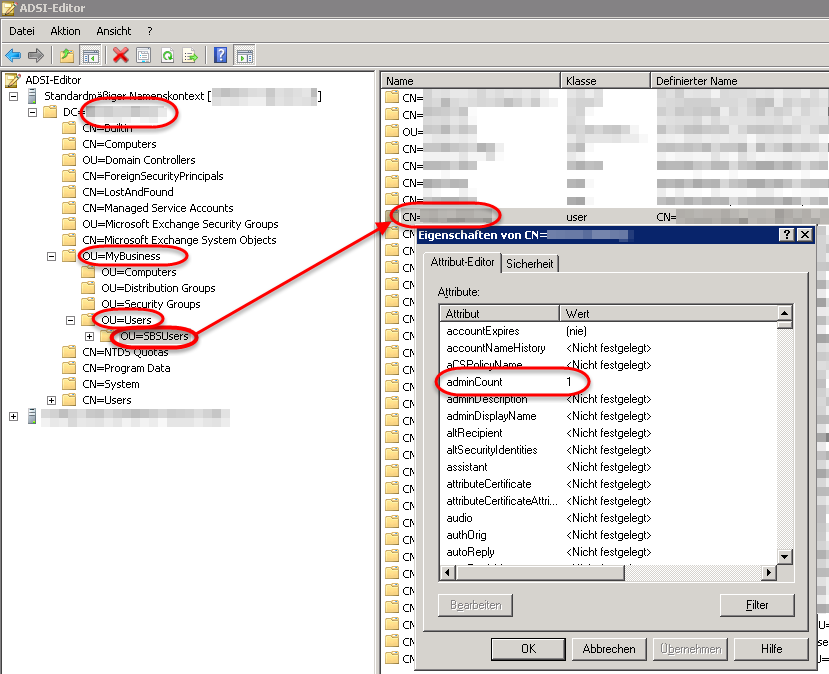The height and width of the screenshot is (674, 829).
Task: Switch to the Sicherheit tab
Action: point(530,263)
